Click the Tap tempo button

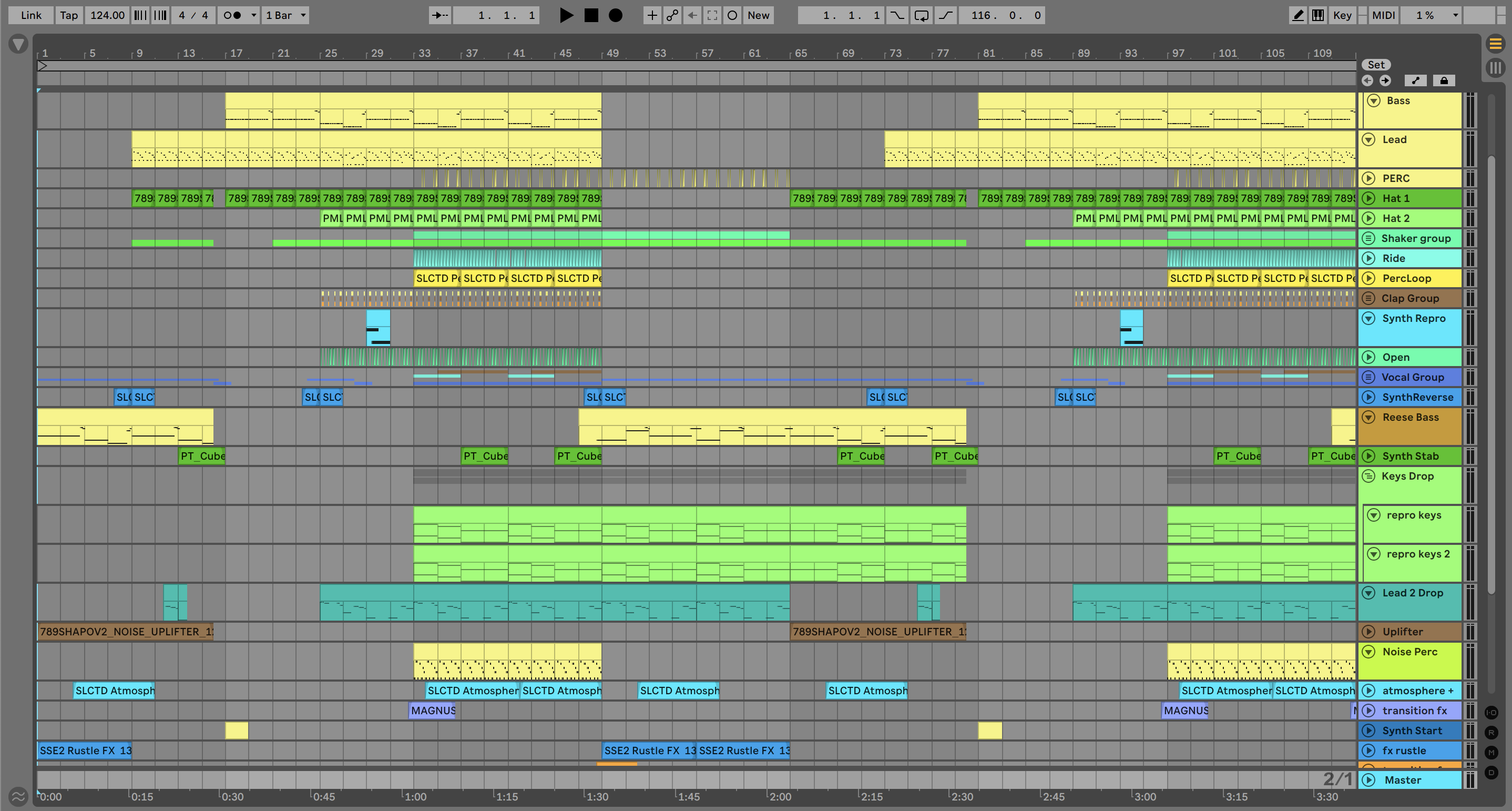[x=69, y=15]
